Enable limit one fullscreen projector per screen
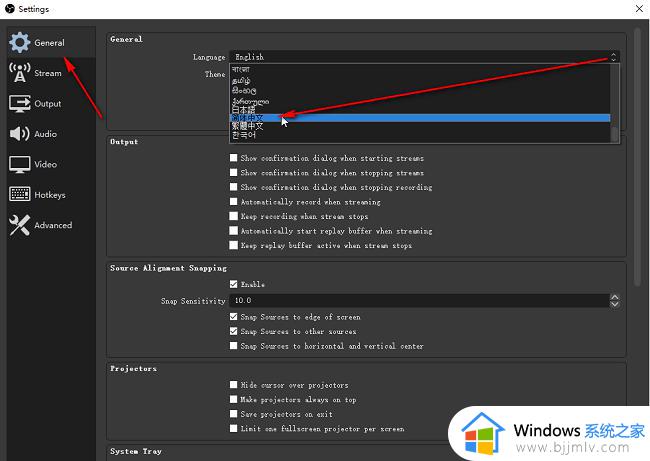 click(233, 428)
